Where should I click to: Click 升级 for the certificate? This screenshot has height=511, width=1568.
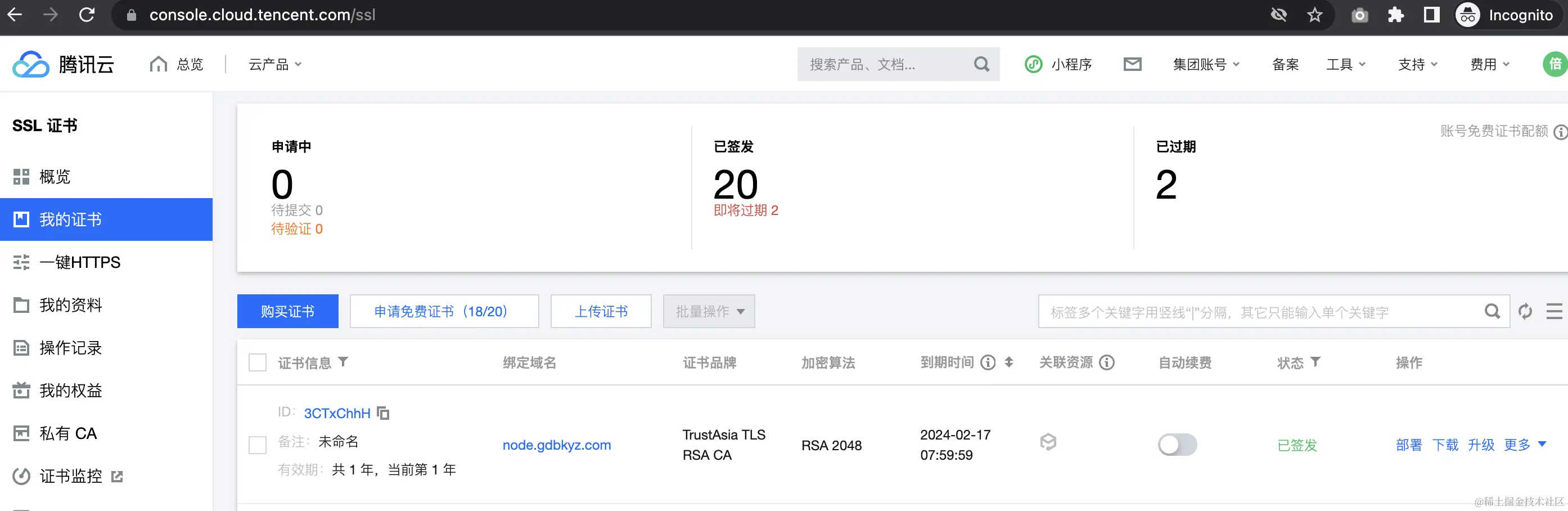tap(1481, 445)
